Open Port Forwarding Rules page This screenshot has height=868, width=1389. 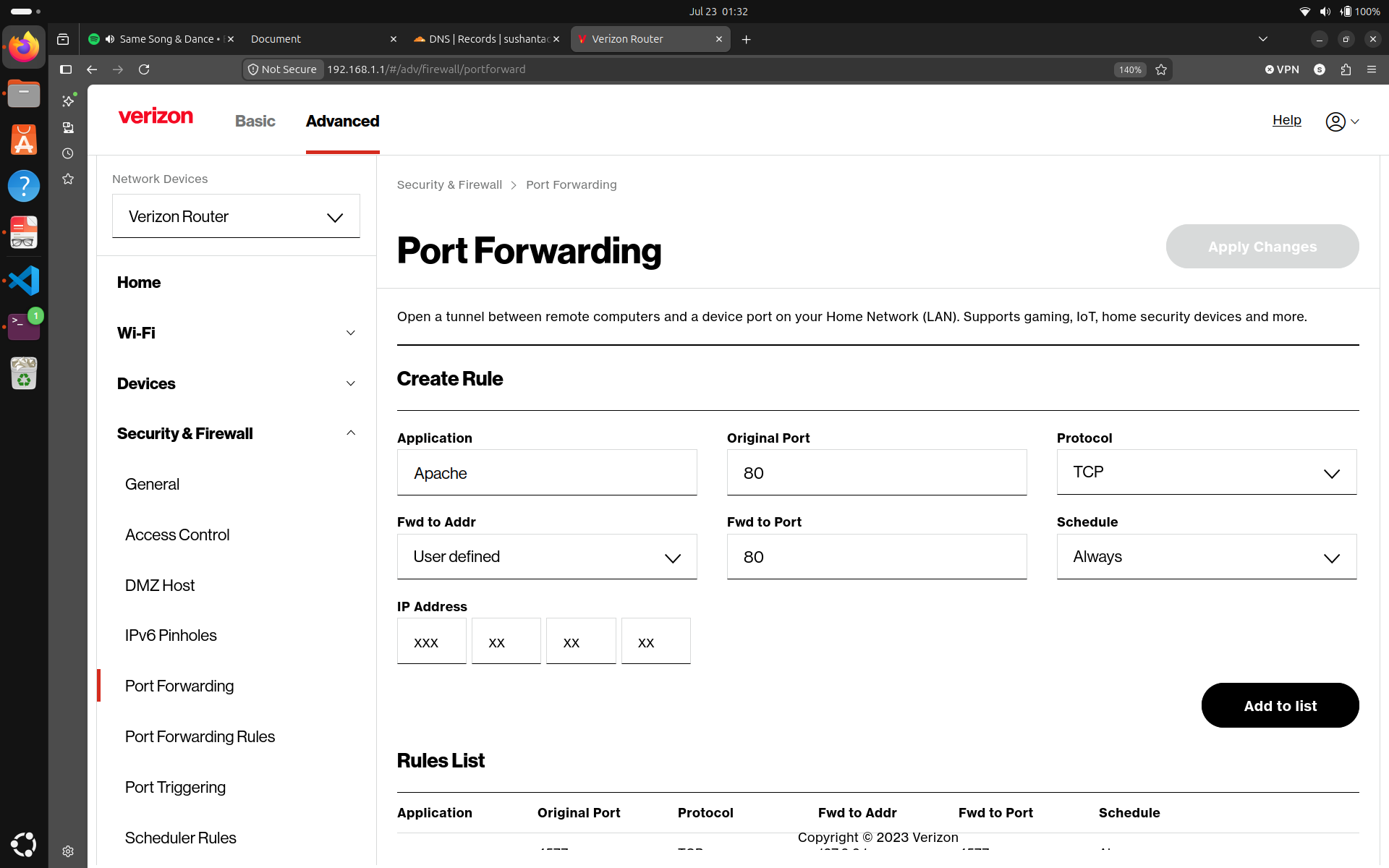click(x=200, y=736)
